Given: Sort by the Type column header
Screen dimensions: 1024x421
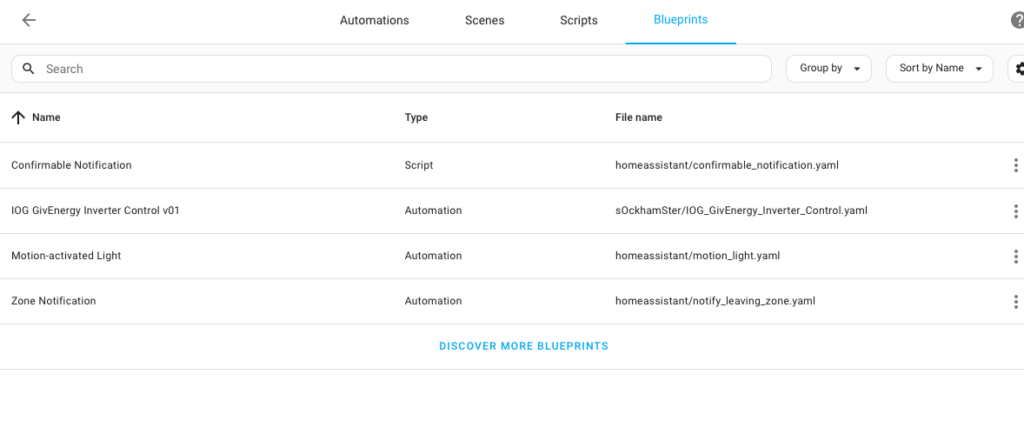Looking at the screenshot, I should tap(416, 117).
